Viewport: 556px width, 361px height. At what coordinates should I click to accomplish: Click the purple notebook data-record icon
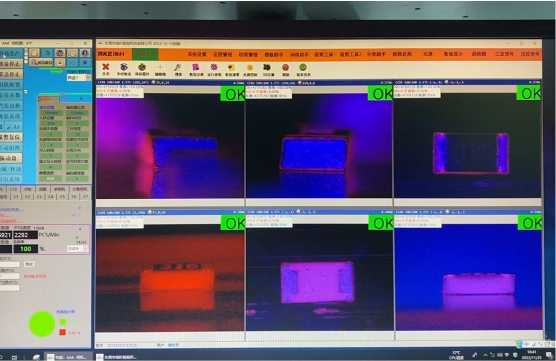coord(196,67)
